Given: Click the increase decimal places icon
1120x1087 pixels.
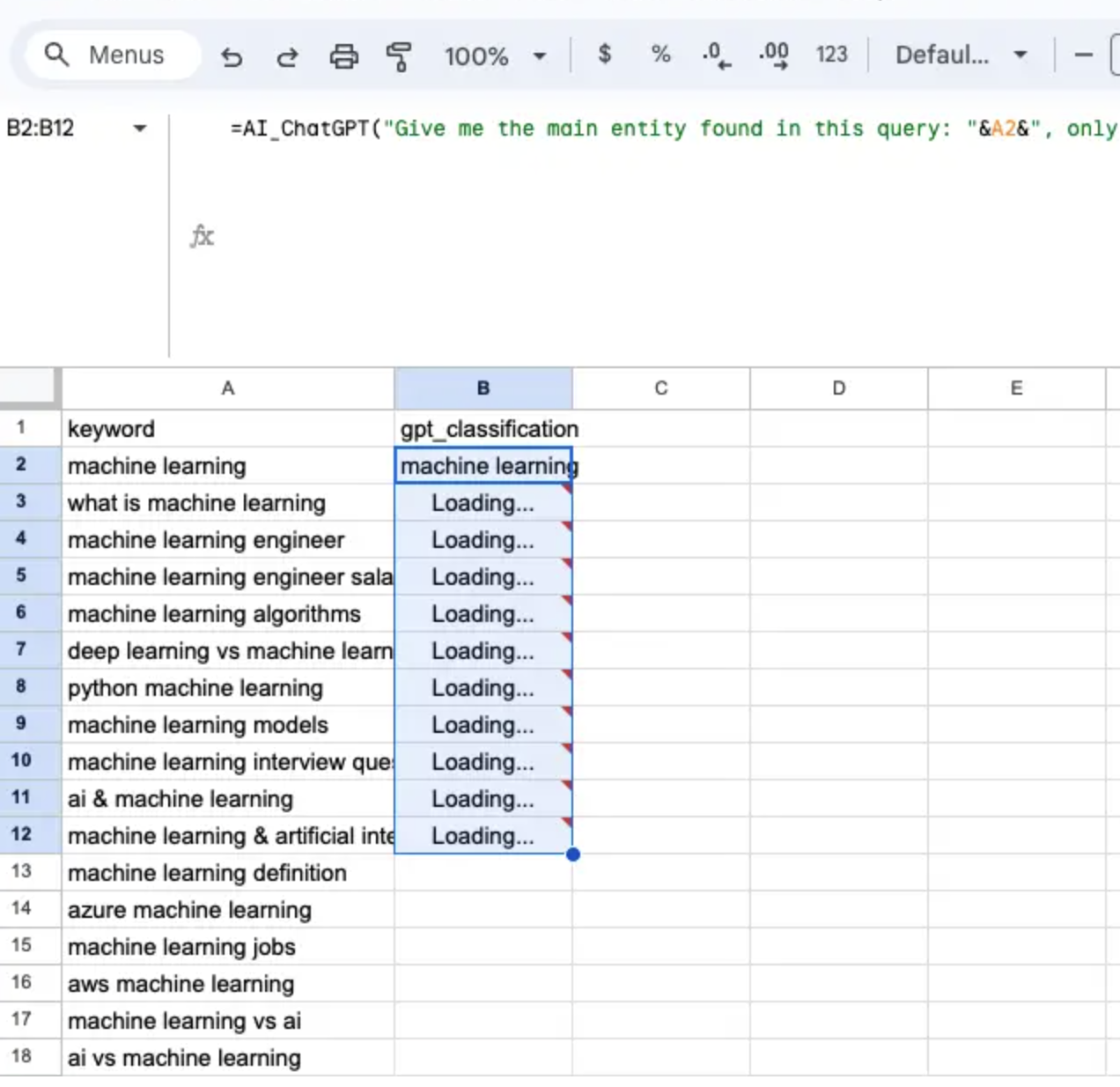Looking at the screenshot, I should 772,55.
